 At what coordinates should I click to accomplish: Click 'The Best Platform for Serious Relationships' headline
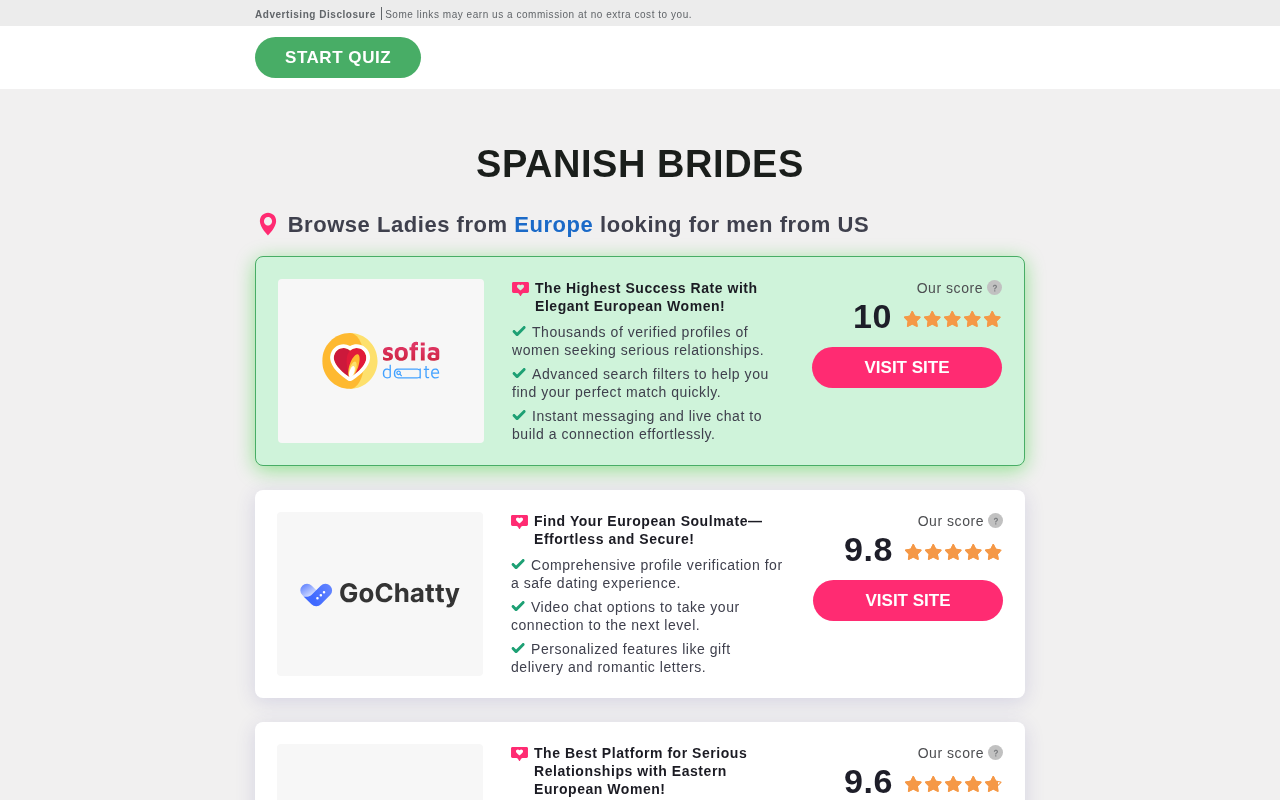point(640,771)
